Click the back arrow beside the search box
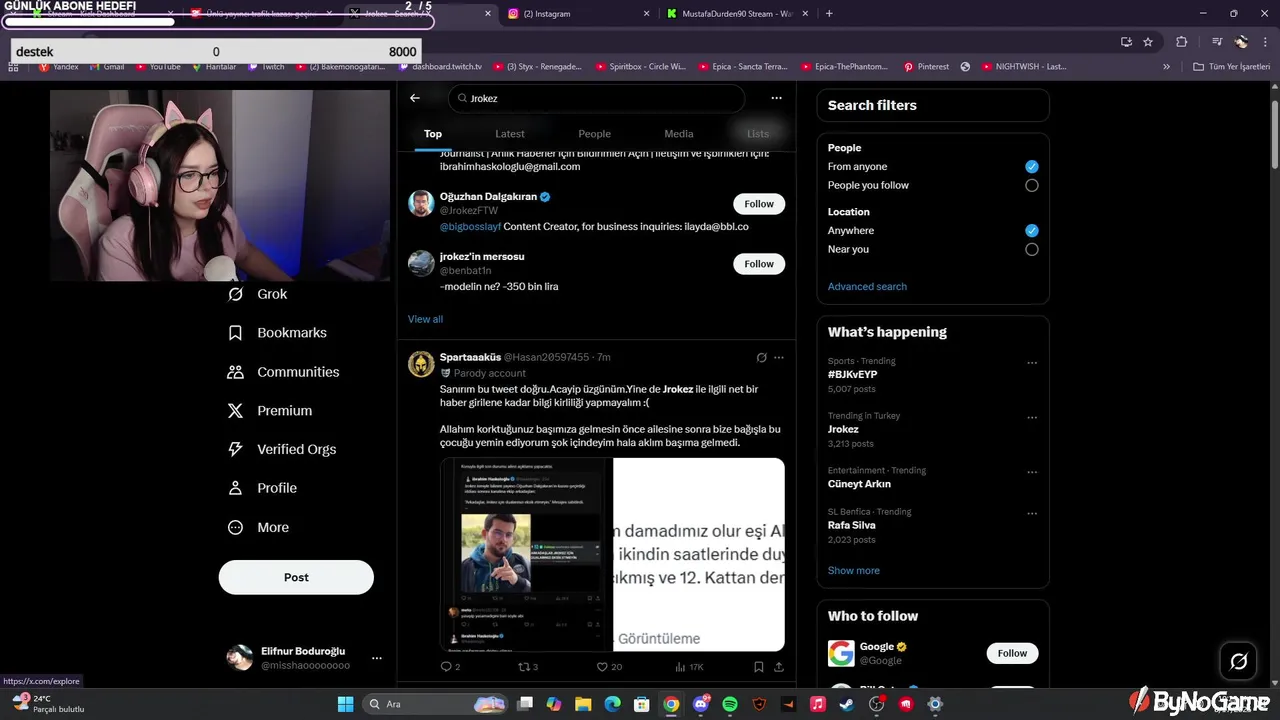 click(415, 98)
